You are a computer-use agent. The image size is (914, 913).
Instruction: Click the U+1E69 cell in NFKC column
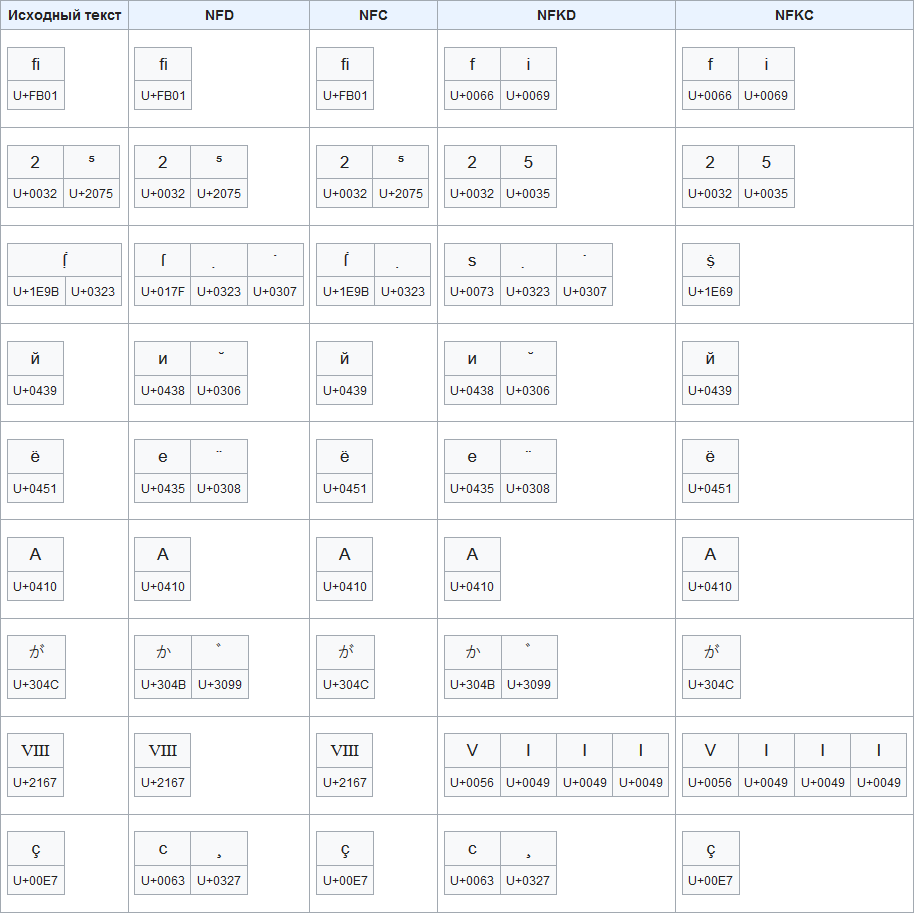[x=710, y=274]
